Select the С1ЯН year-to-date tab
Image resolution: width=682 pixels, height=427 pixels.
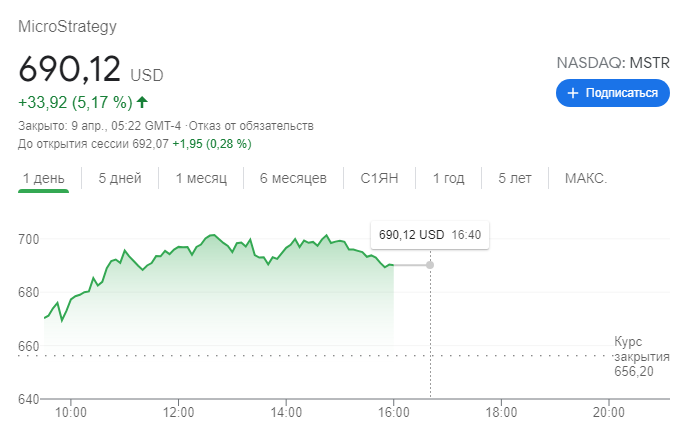tap(379, 178)
